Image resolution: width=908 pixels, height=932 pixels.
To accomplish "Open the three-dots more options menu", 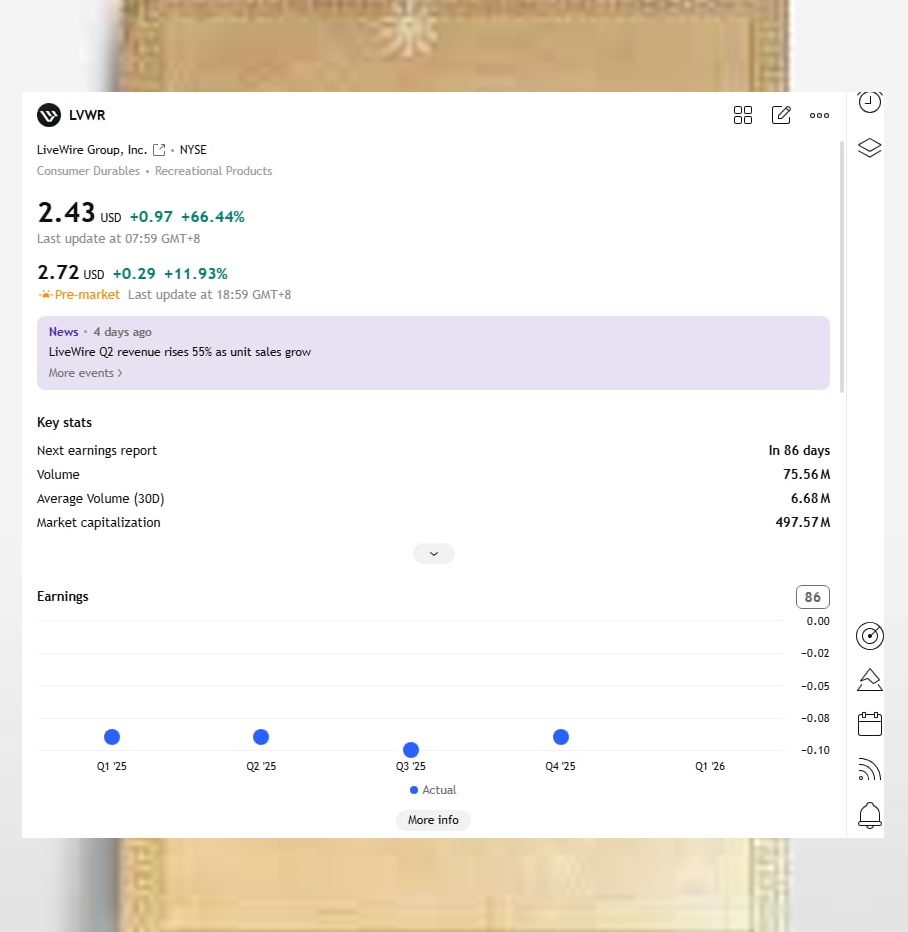I will (x=819, y=115).
